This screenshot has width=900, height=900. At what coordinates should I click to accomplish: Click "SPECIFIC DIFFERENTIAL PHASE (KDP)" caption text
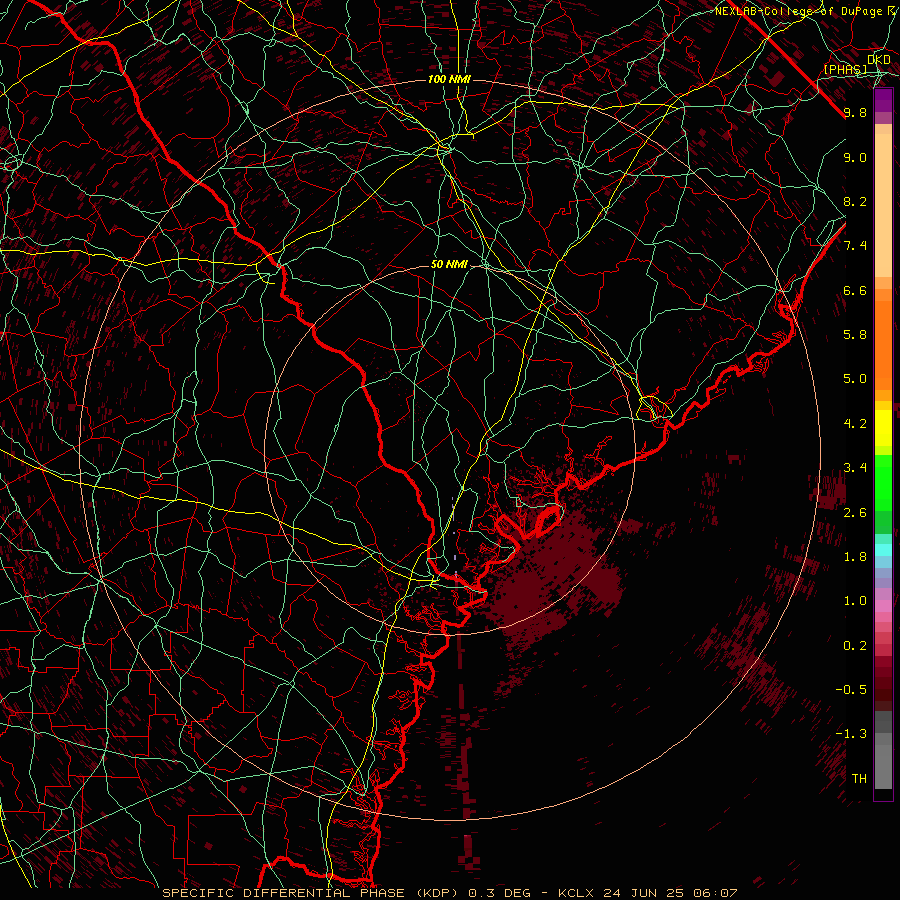click(x=312, y=893)
